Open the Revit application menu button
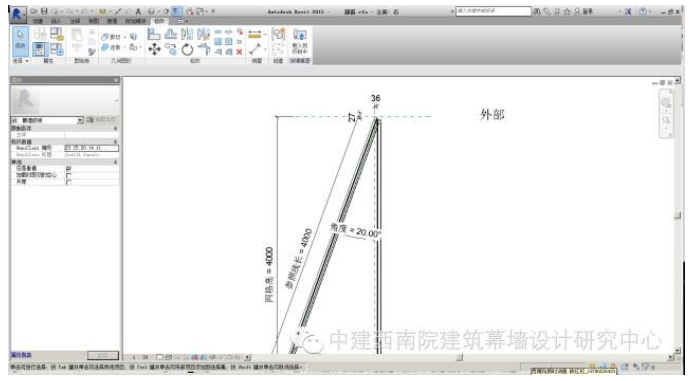 [18, 14]
